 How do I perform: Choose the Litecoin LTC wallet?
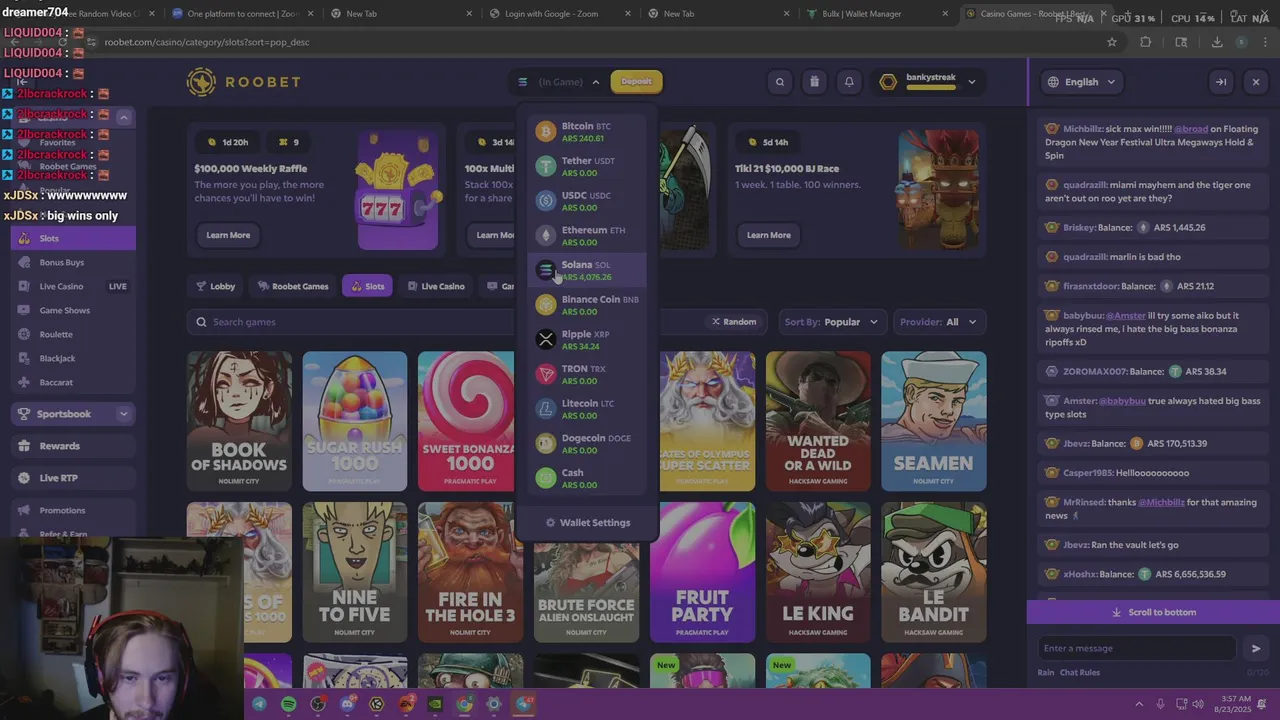click(x=587, y=409)
